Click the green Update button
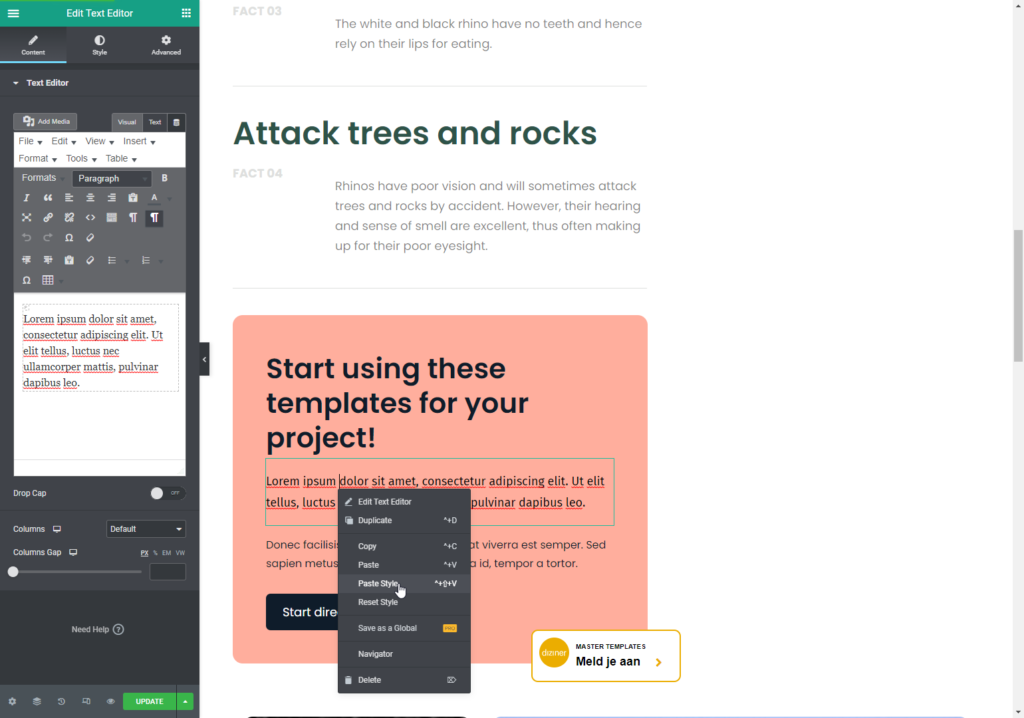Screen dimensions: 1024x718 [x=149, y=701]
